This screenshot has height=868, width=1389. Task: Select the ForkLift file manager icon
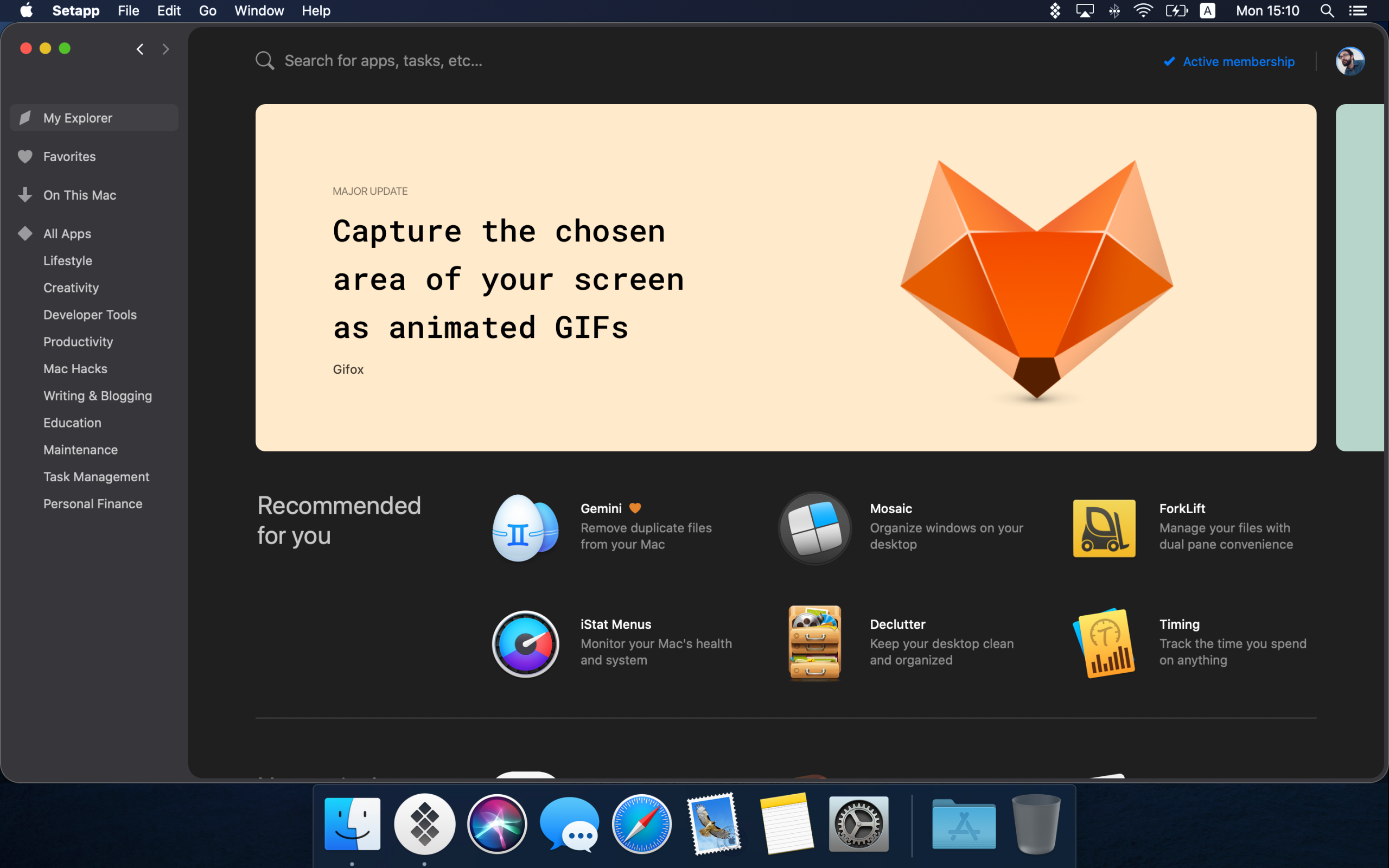tap(1103, 527)
